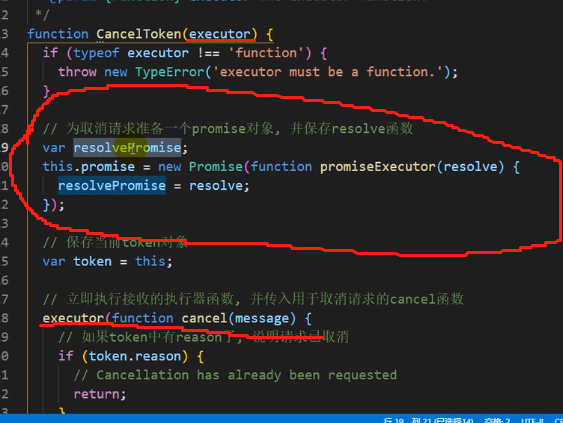Click the 'executor must be a function.' string

point(328,72)
